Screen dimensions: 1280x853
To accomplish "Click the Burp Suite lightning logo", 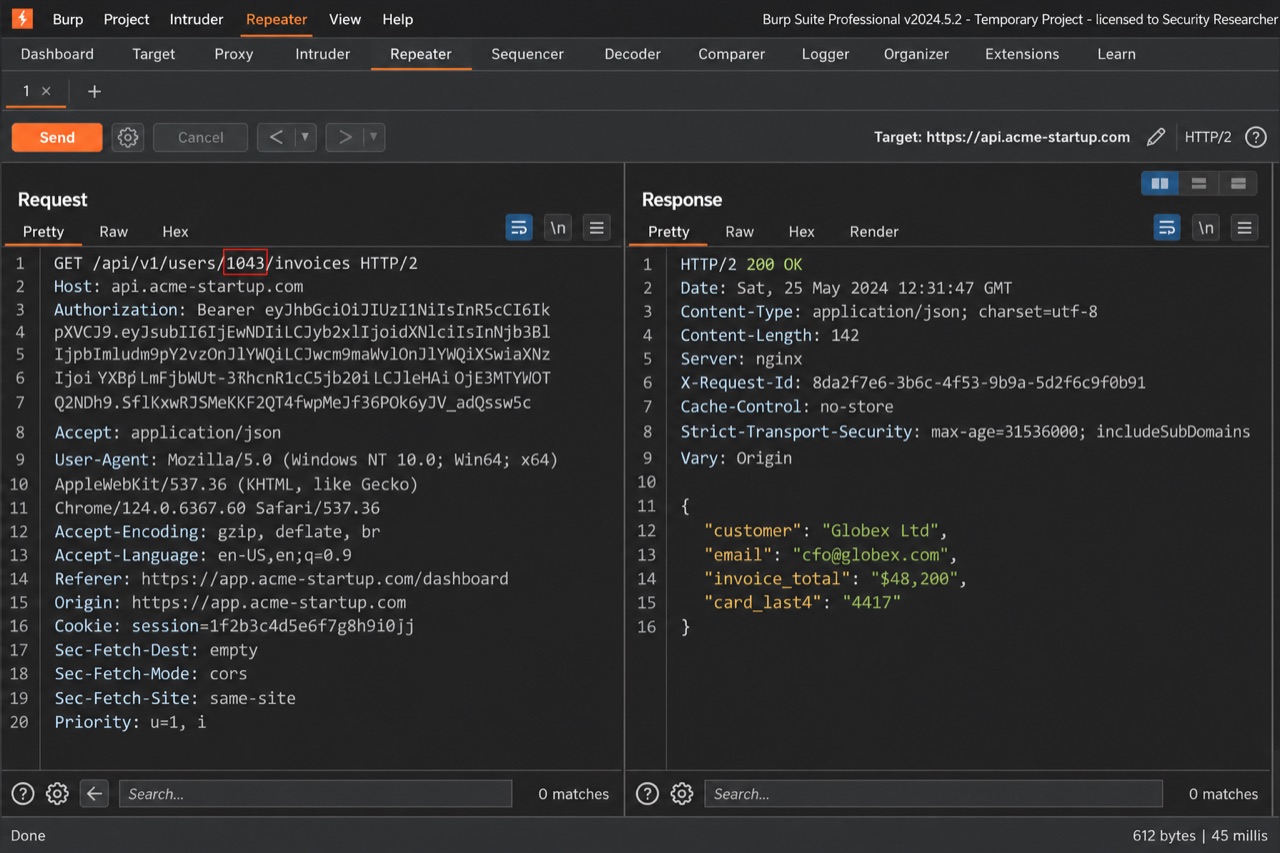I will [22, 19].
